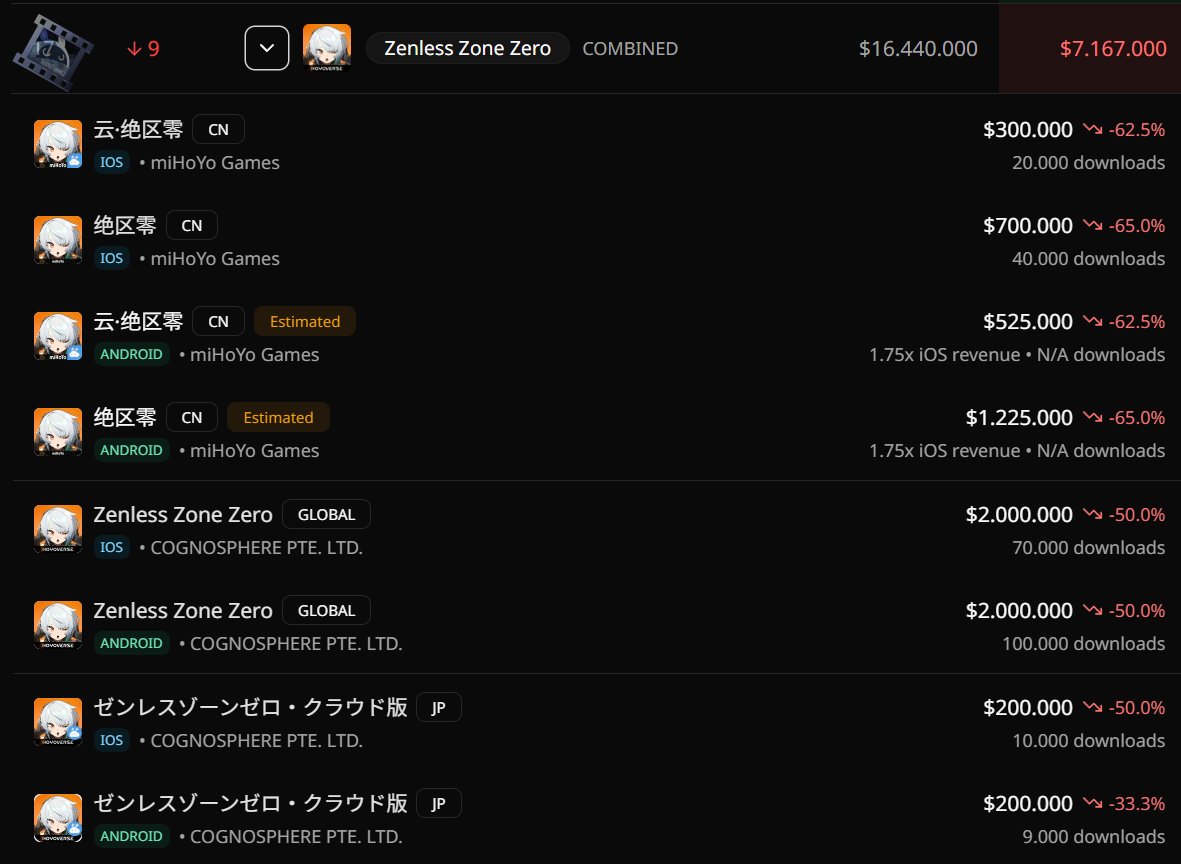Click IOS tag on Global Zenless row
This screenshot has height=864, width=1181.
point(111,547)
